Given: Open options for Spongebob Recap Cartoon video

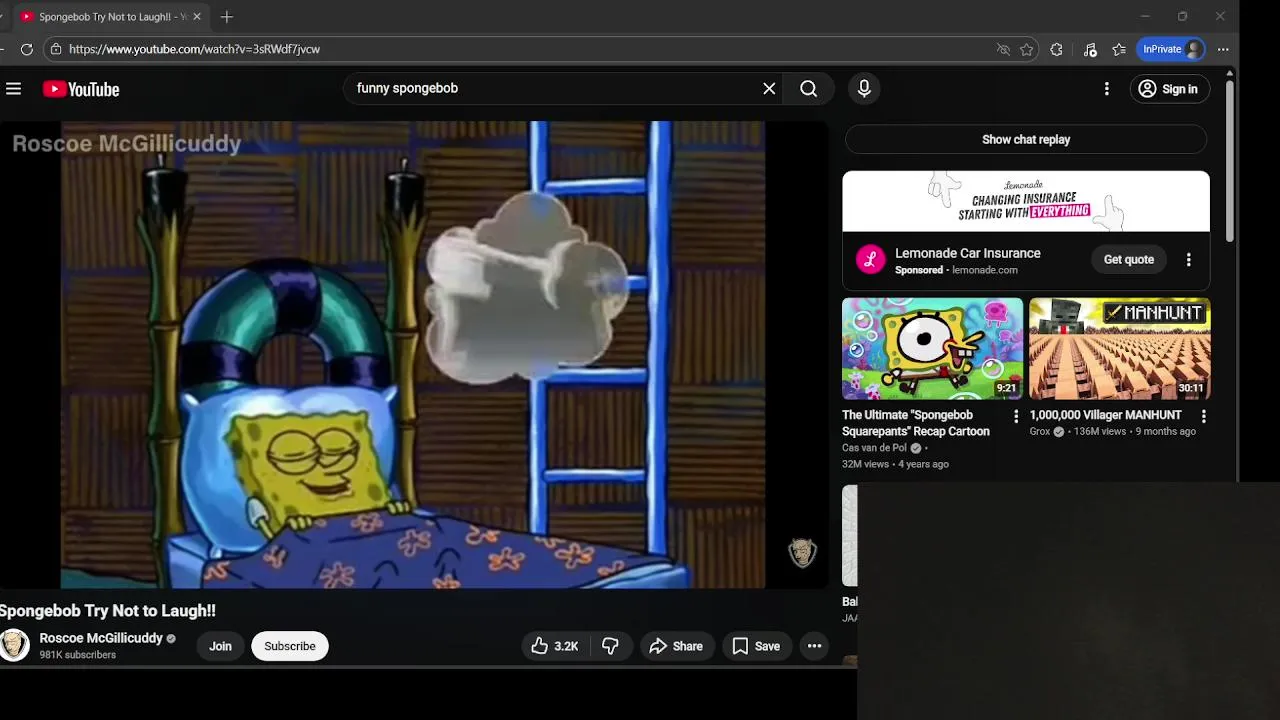Looking at the screenshot, I should point(1016,416).
